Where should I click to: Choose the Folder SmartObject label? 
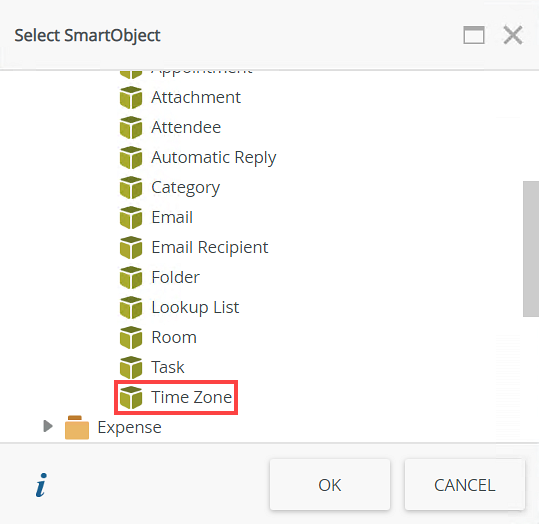[x=176, y=277]
